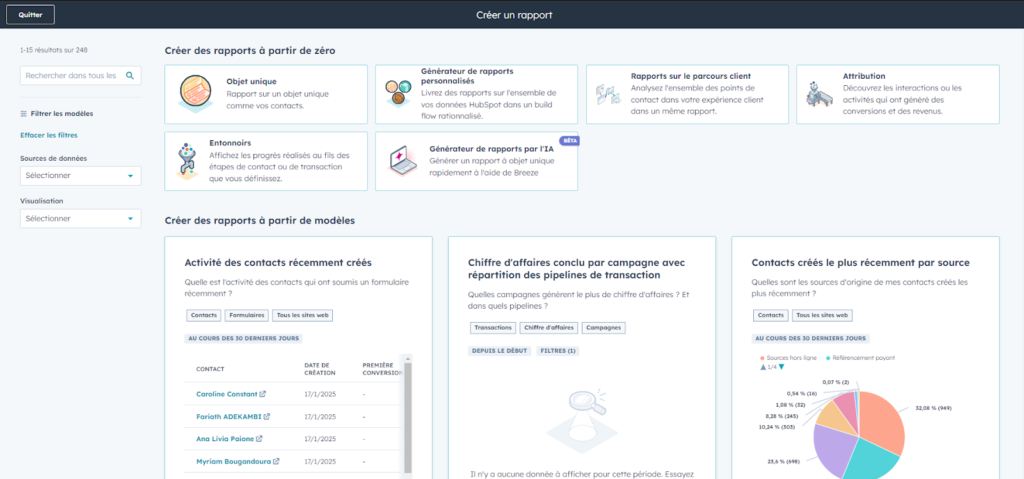Click the Objet unique illustration icon
Viewport: 1024px width, 479px height.
tap(194, 94)
